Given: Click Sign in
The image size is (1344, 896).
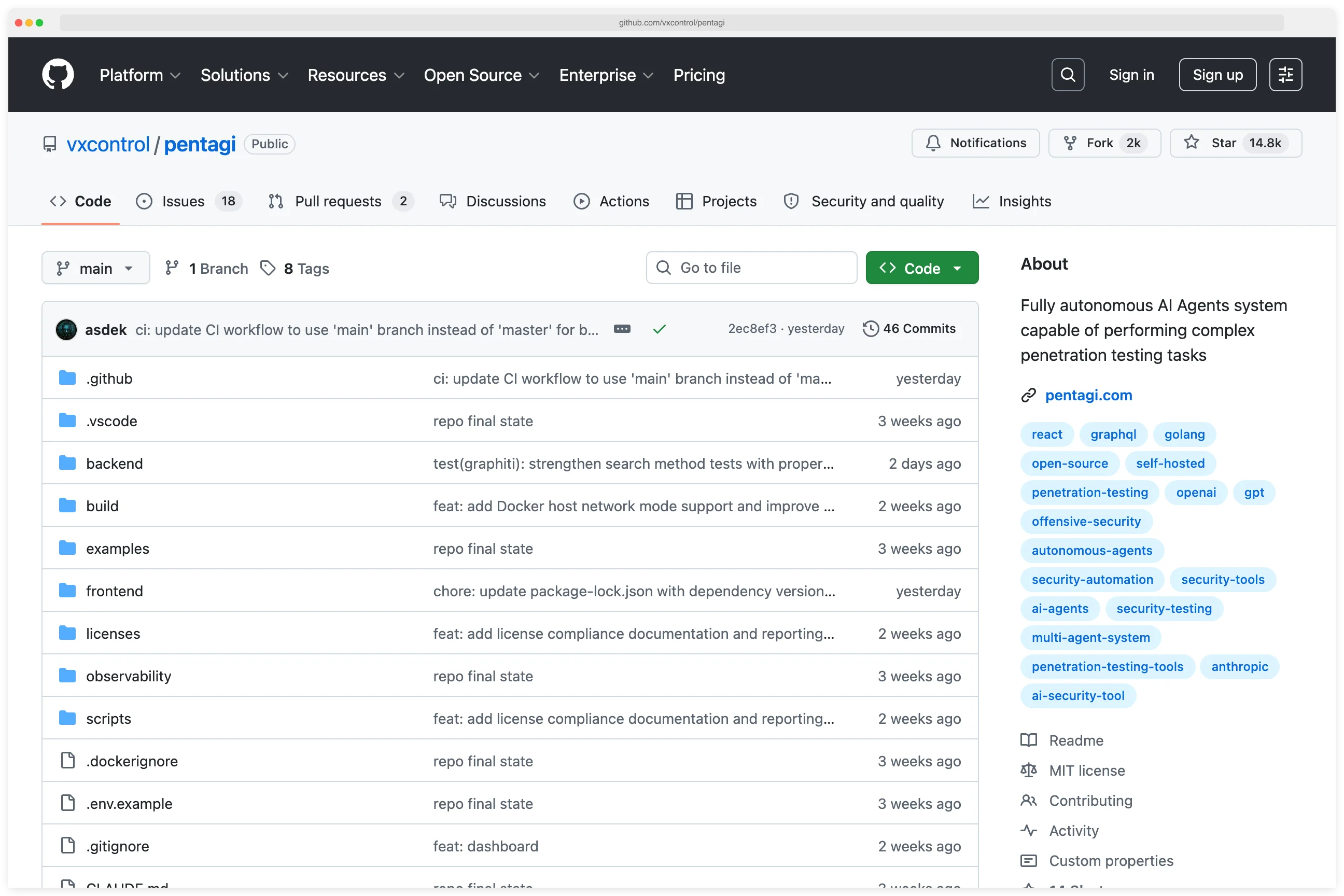Looking at the screenshot, I should pyautogui.click(x=1131, y=75).
